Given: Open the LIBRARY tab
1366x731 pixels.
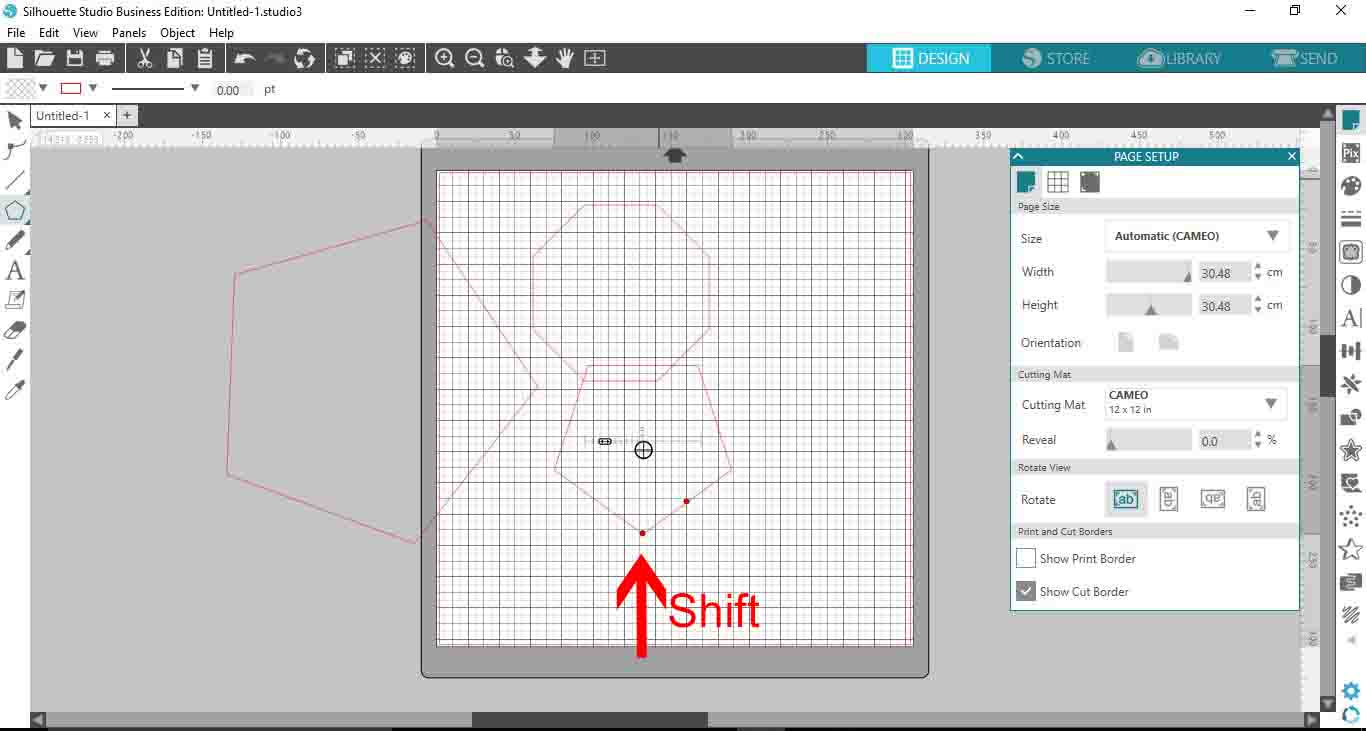Looking at the screenshot, I should tap(1180, 58).
